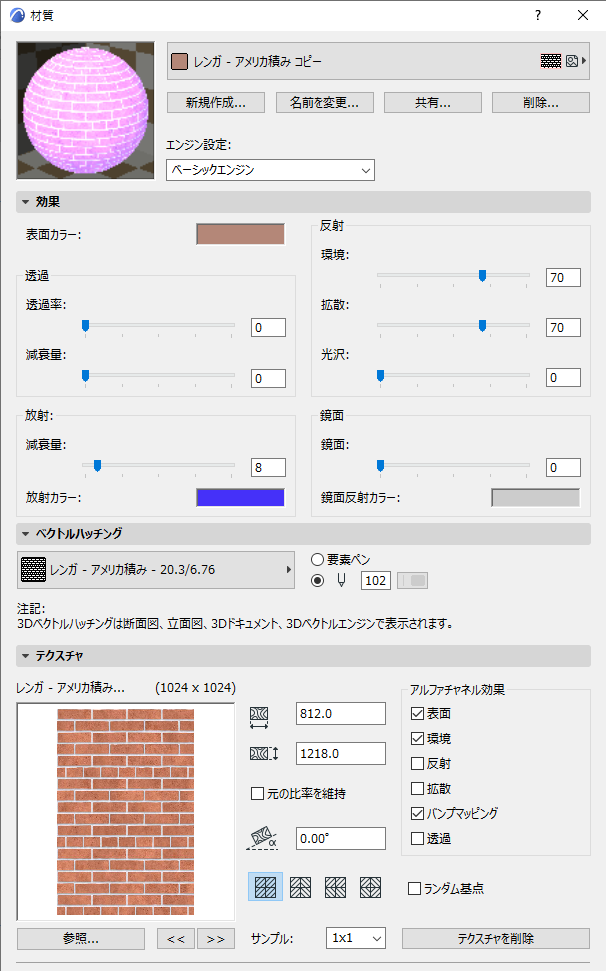Click the texture width field 812.0
The image size is (606, 971).
341,713
